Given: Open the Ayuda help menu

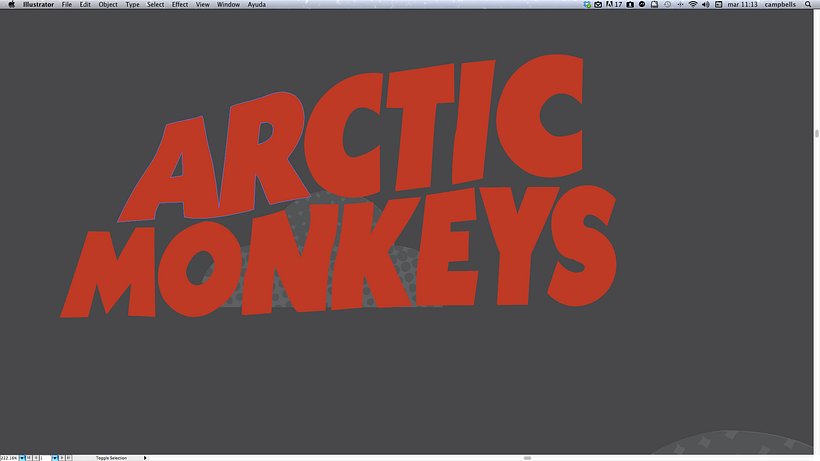Looking at the screenshot, I should [x=256, y=4].
